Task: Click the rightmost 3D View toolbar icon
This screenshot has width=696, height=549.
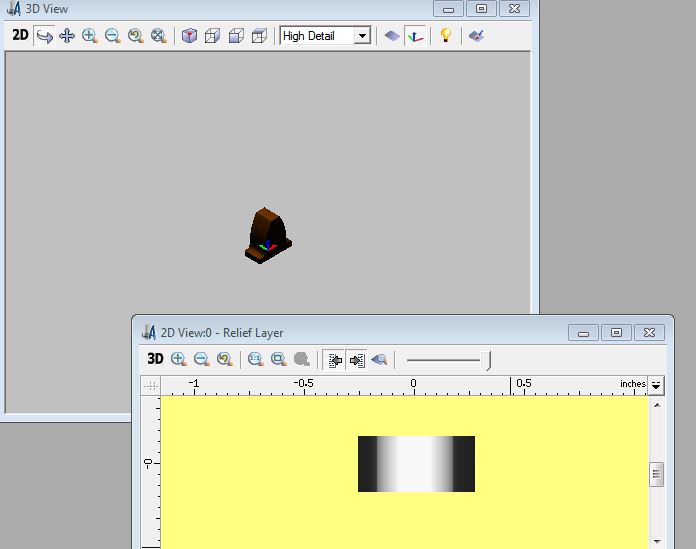Action: click(477, 36)
